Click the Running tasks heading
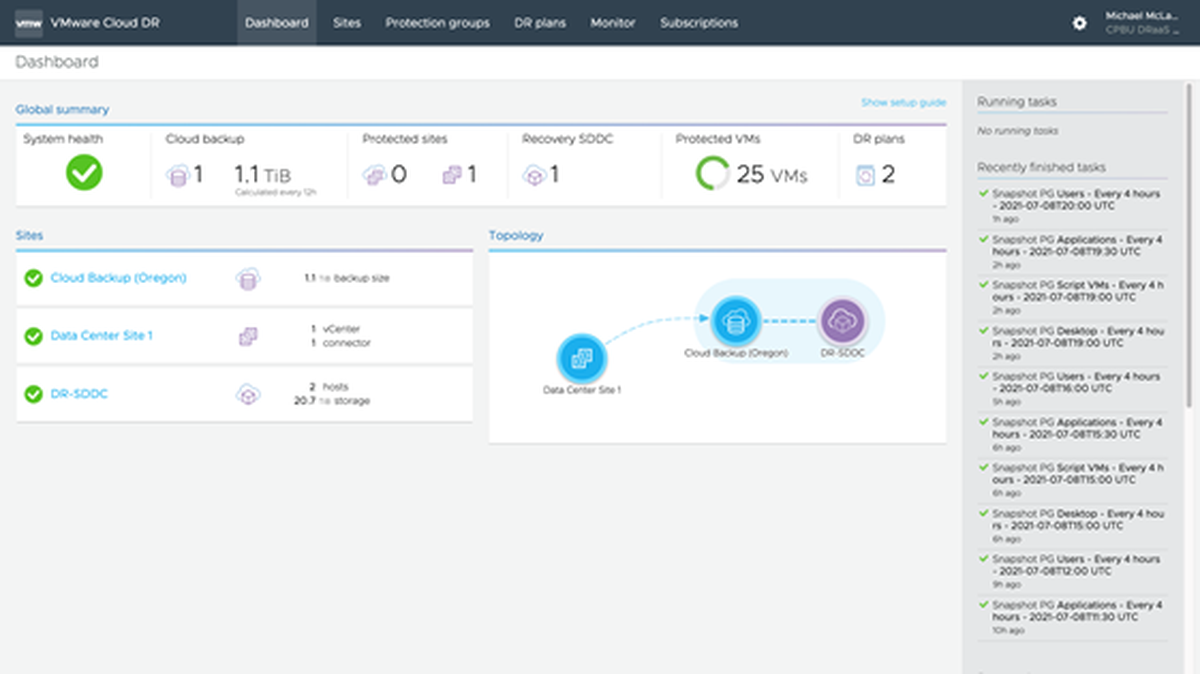Image resolution: width=1200 pixels, height=674 pixels. click(x=1017, y=102)
